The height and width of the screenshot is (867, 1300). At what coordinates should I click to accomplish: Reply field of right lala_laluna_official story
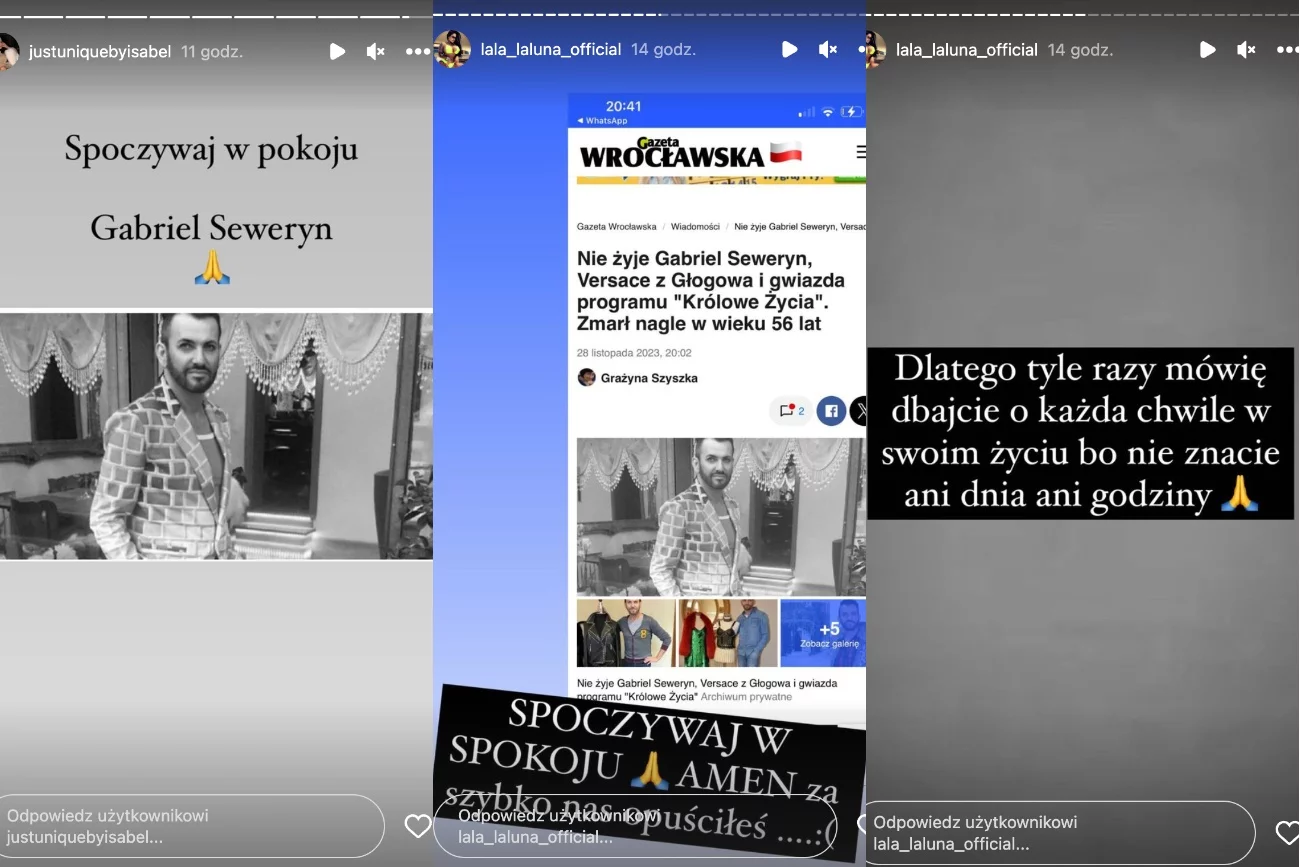point(1058,833)
